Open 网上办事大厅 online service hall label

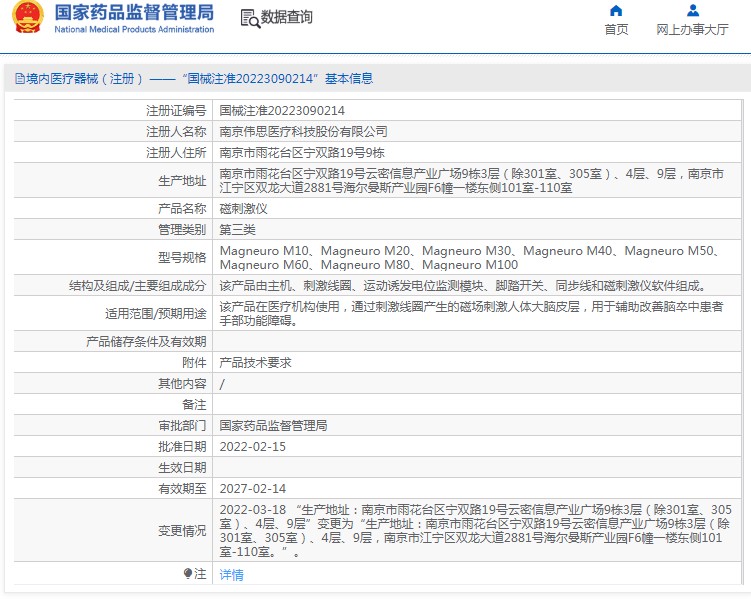point(692,30)
